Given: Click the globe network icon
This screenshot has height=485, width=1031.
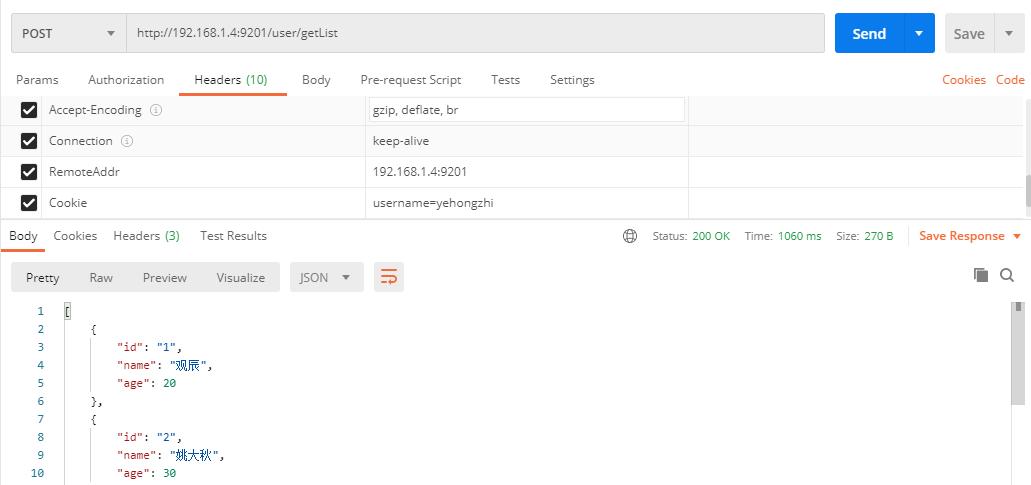Looking at the screenshot, I should (x=630, y=236).
